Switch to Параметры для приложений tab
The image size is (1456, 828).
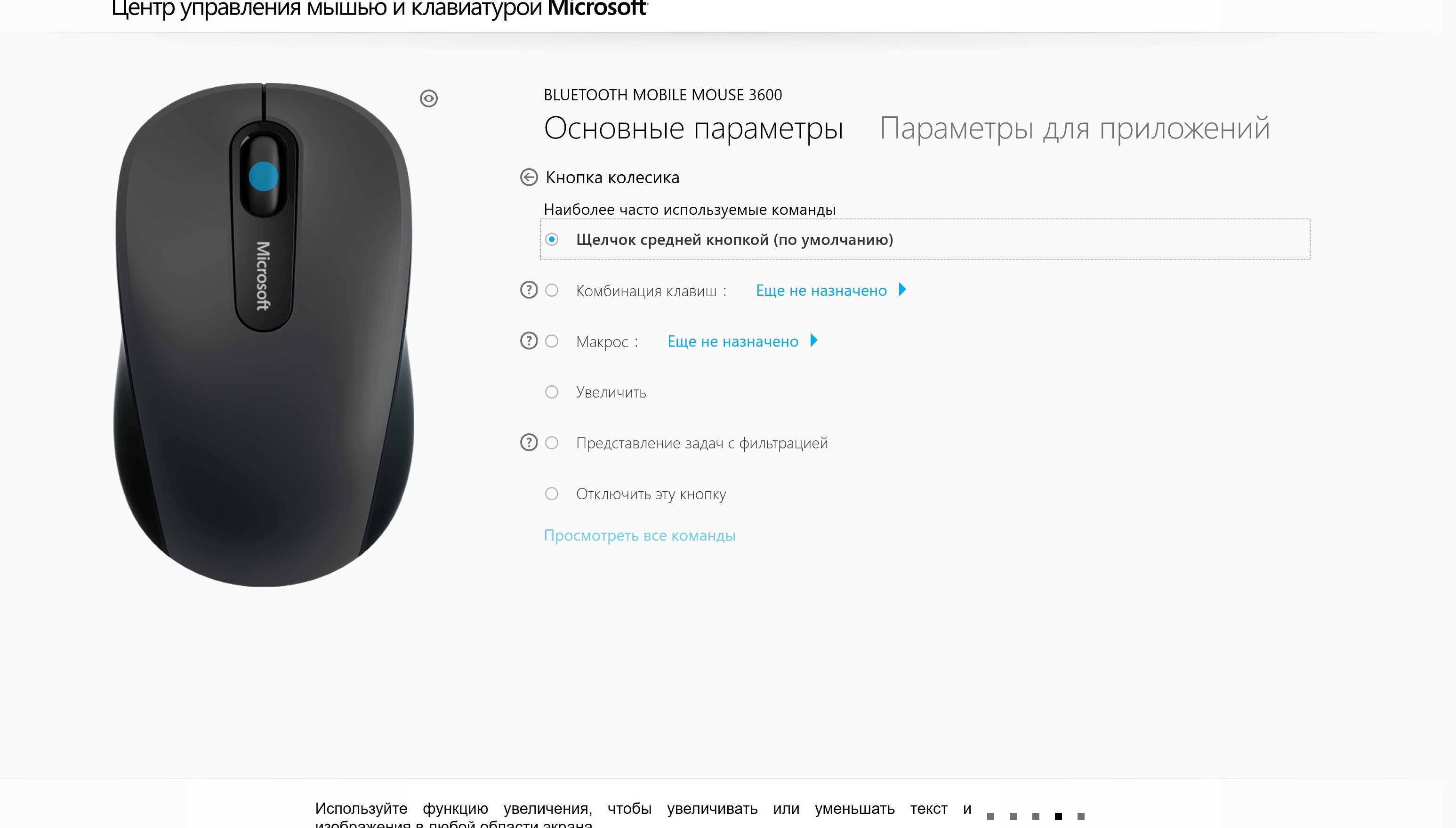(1074, 128)
